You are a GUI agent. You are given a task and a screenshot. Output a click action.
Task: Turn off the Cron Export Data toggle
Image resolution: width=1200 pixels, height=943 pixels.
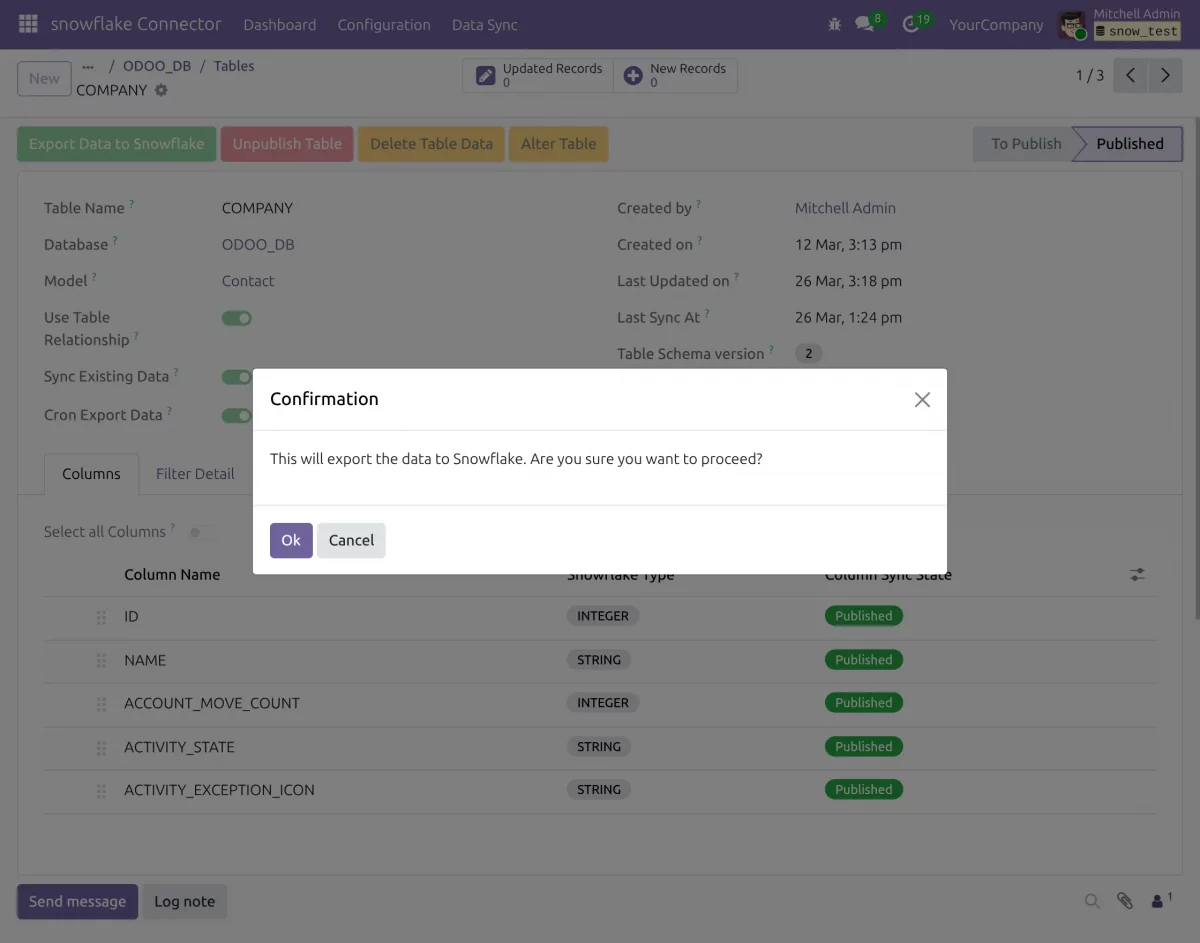(236, 415)
